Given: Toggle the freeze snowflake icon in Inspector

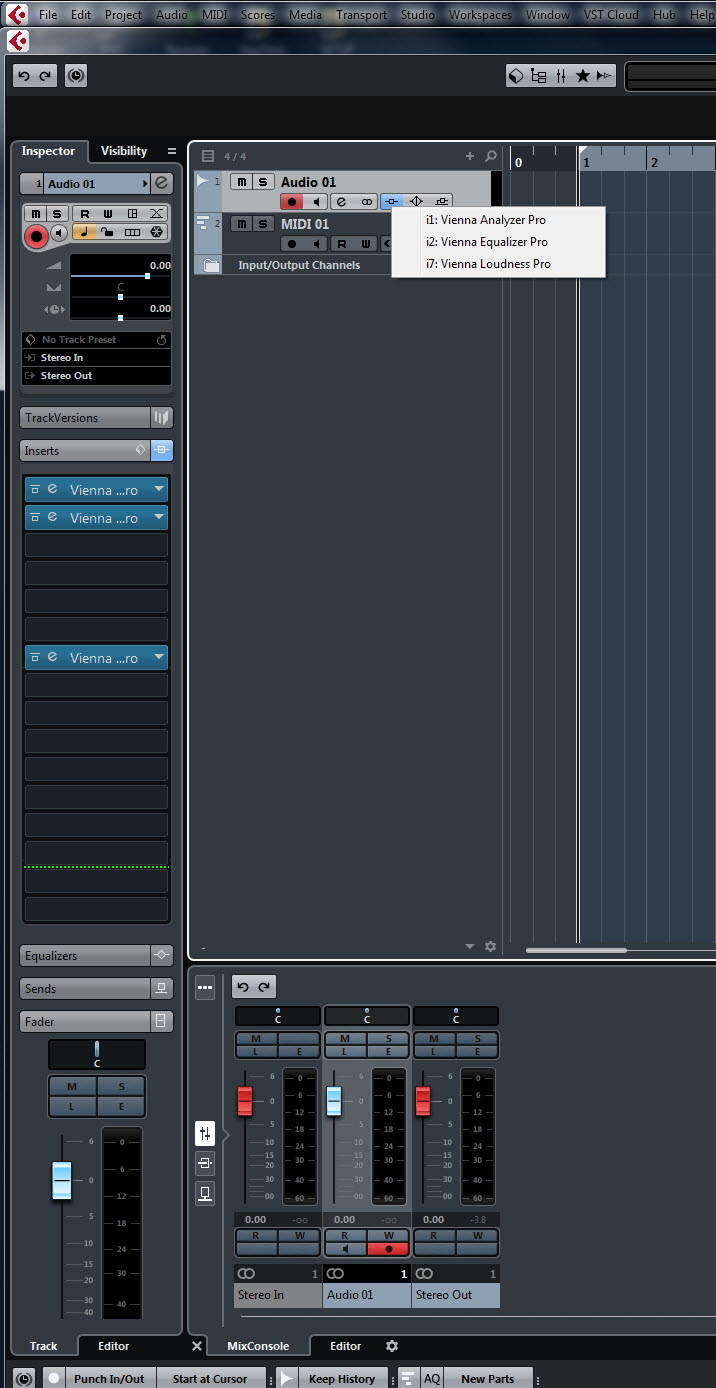Looking at the screenshot, I should [x=156, y=232].
